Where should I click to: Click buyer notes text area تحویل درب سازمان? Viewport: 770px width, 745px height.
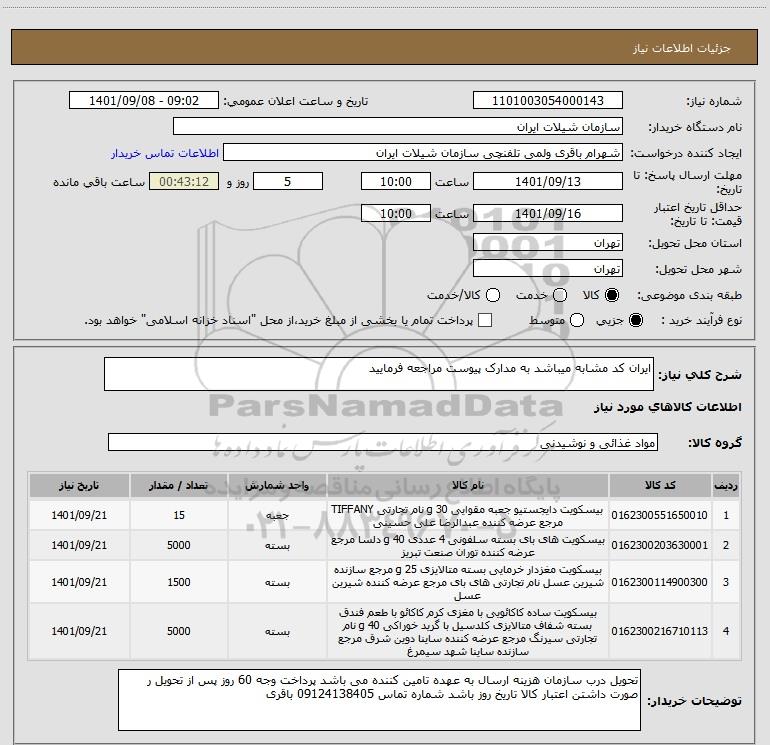pos(379,700)
